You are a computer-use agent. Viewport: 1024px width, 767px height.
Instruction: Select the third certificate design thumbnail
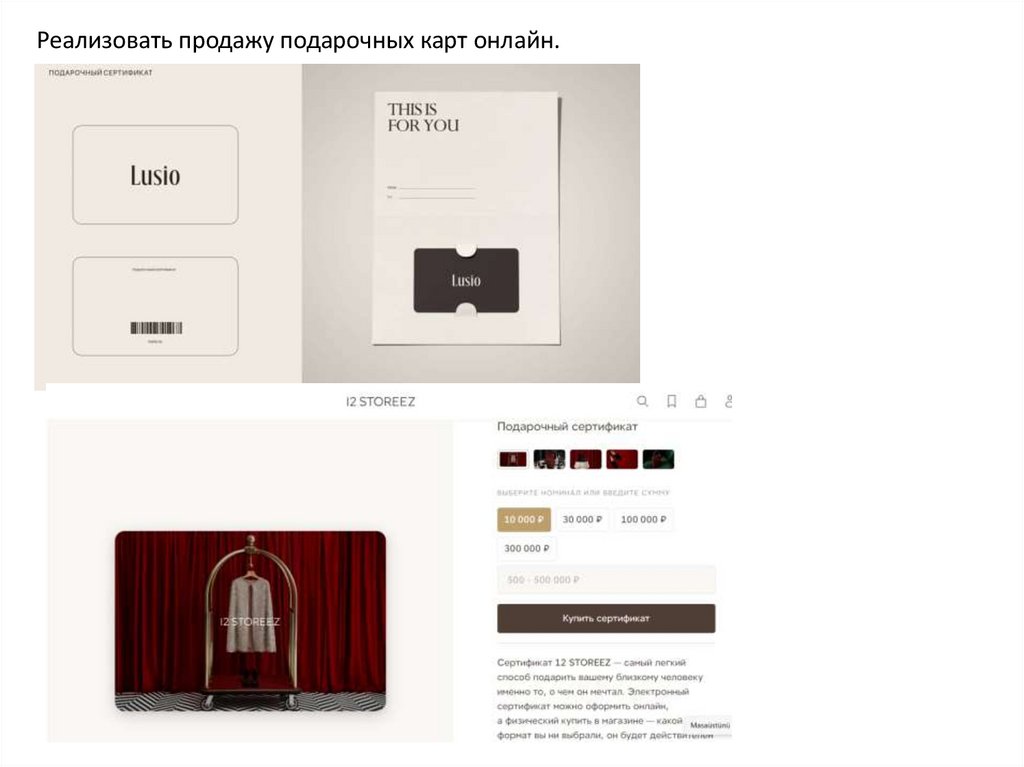586,459
